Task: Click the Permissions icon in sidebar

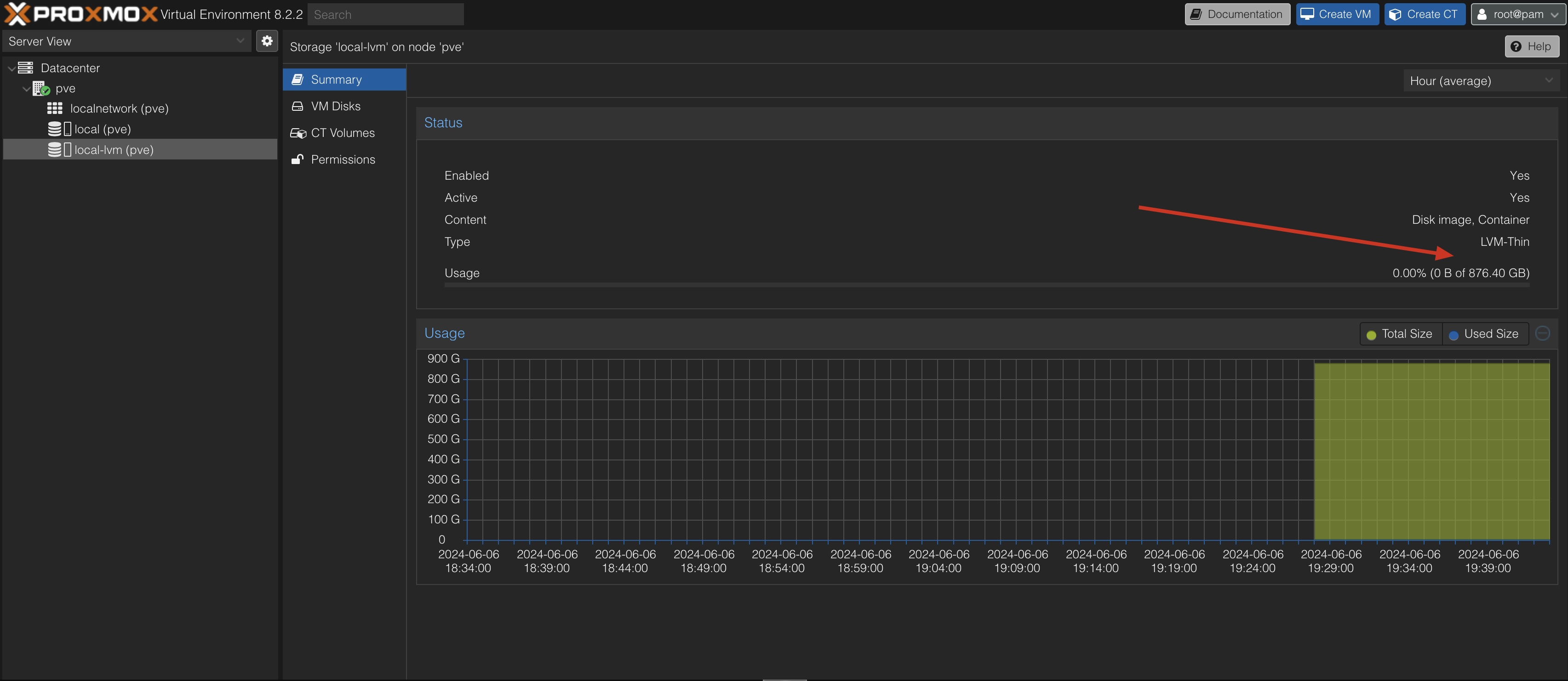Action: coord(298,159)
